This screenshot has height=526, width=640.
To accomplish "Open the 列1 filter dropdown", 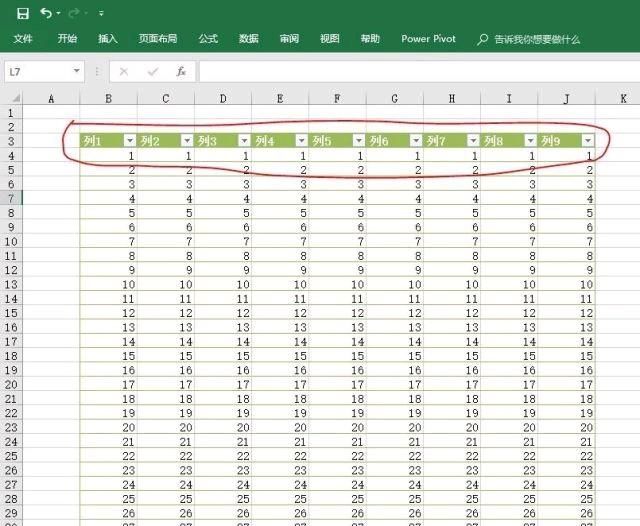I will [x=130, y=141].
